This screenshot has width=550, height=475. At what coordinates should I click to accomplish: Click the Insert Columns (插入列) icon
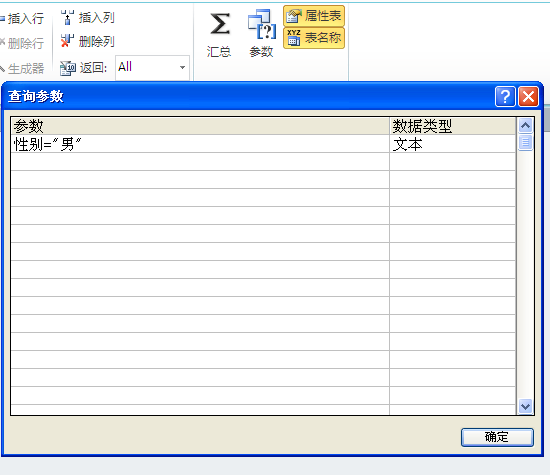[x=67, y=17]
